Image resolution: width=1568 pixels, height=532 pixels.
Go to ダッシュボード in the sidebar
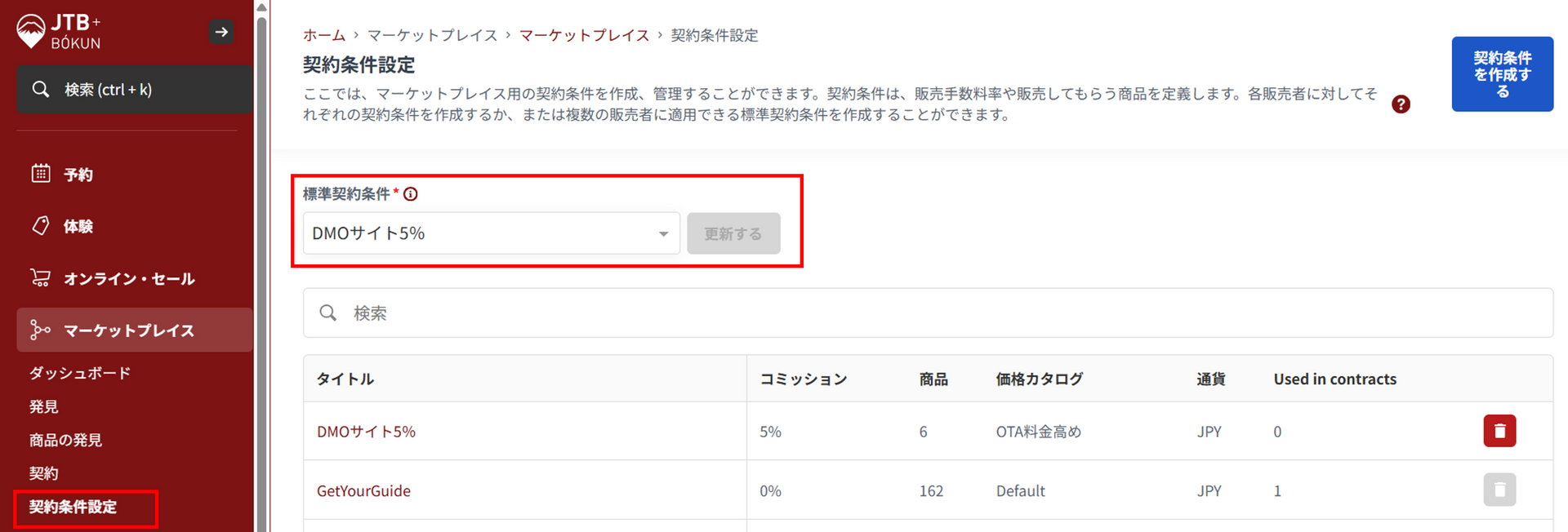(x=80, y=373)
